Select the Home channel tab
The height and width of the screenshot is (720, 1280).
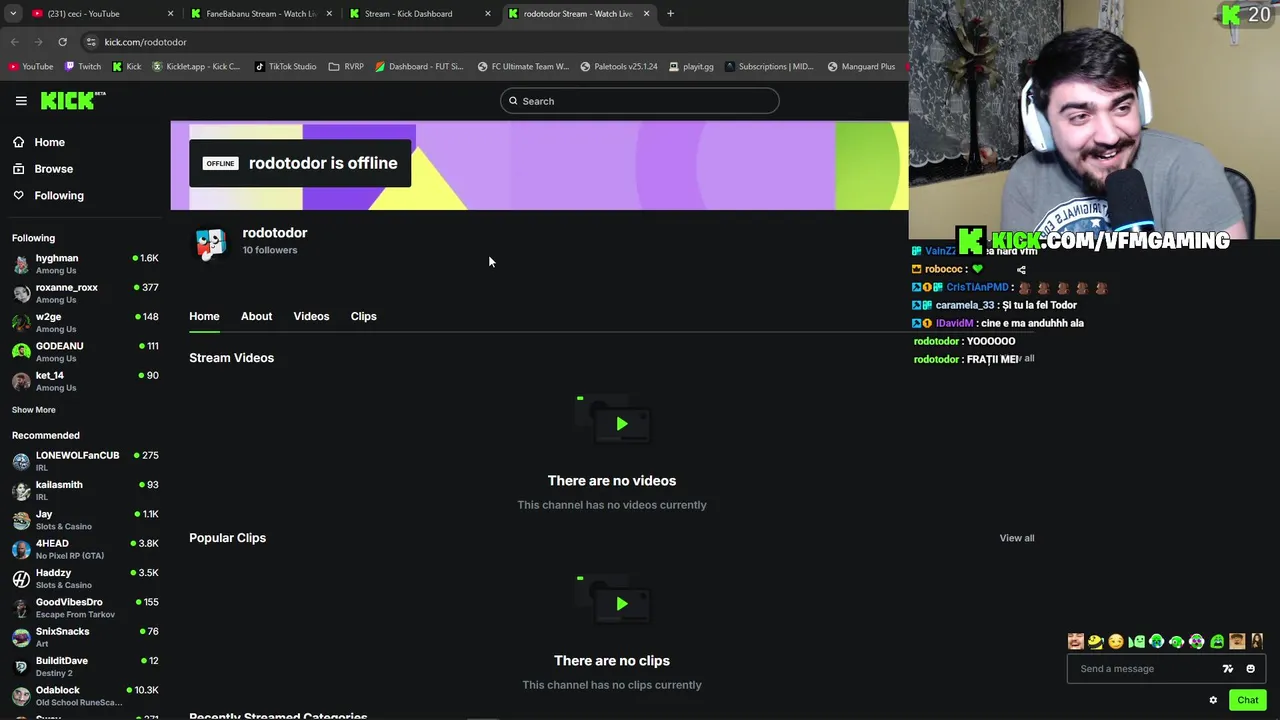click(204, 316)
